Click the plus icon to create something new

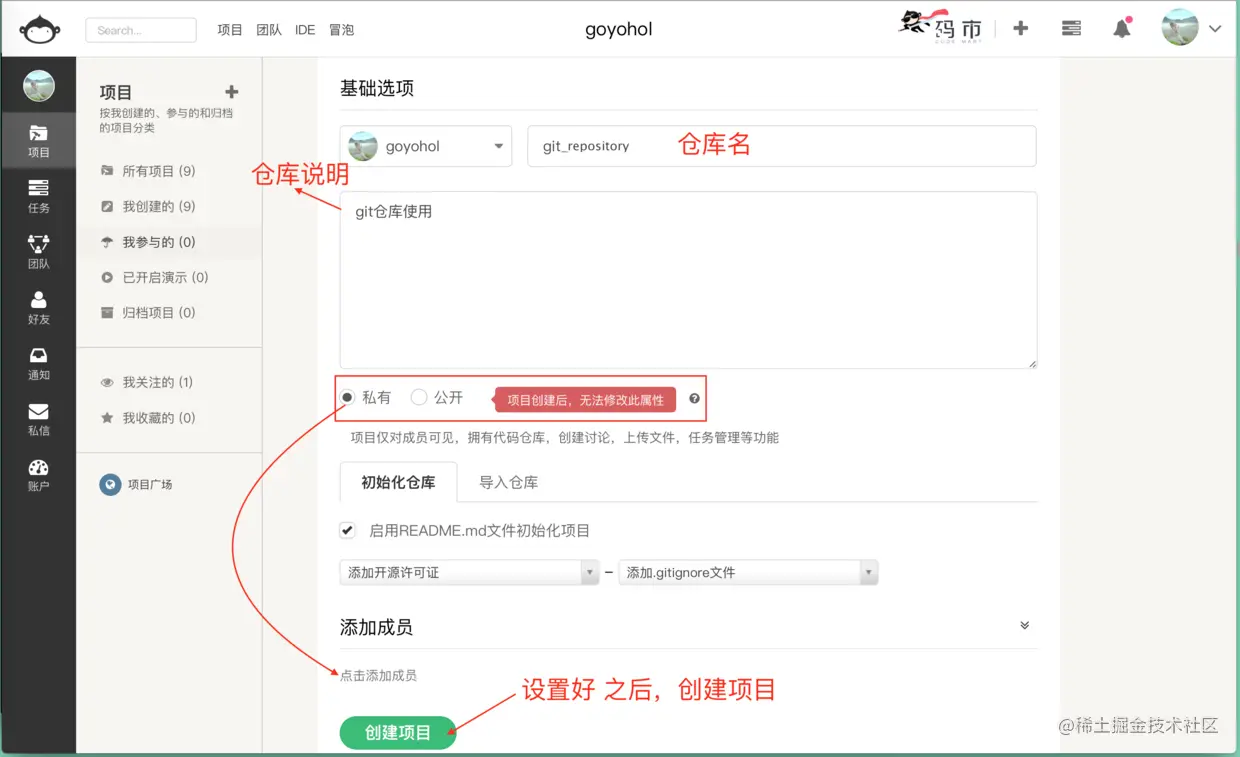pos(1020,29)
